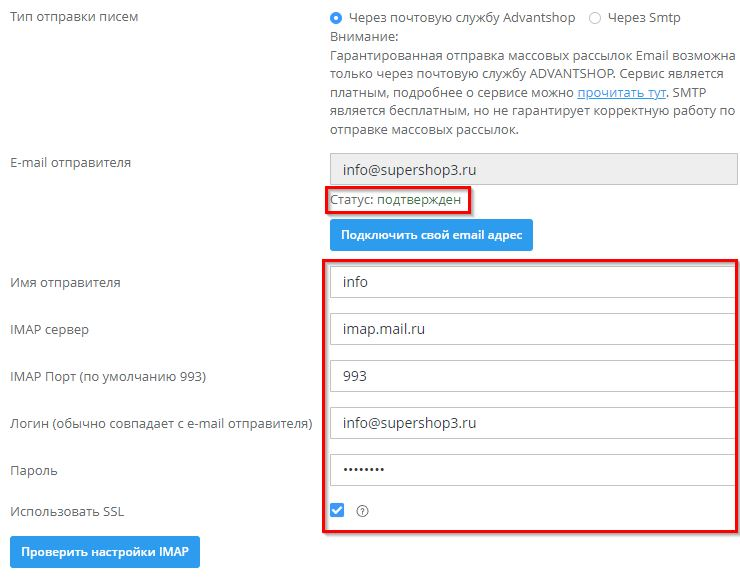Click the "Использовать SSL" label text
The width and height of the screenshot is (740, 580).
pyautogui.click(x=67, y=512)
